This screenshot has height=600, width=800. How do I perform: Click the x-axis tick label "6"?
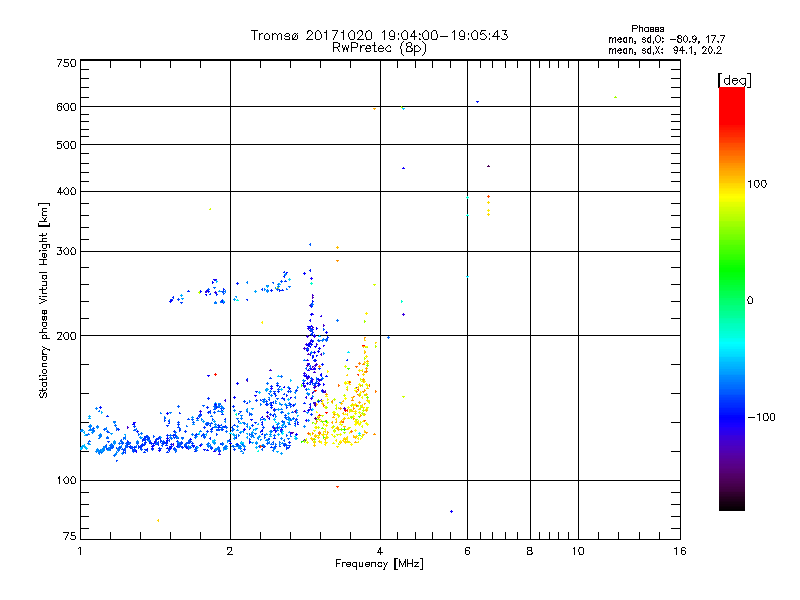467,551
